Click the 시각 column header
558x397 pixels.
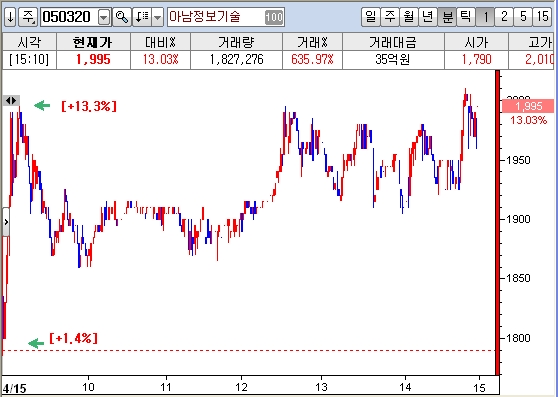click(x=29, y=42)
